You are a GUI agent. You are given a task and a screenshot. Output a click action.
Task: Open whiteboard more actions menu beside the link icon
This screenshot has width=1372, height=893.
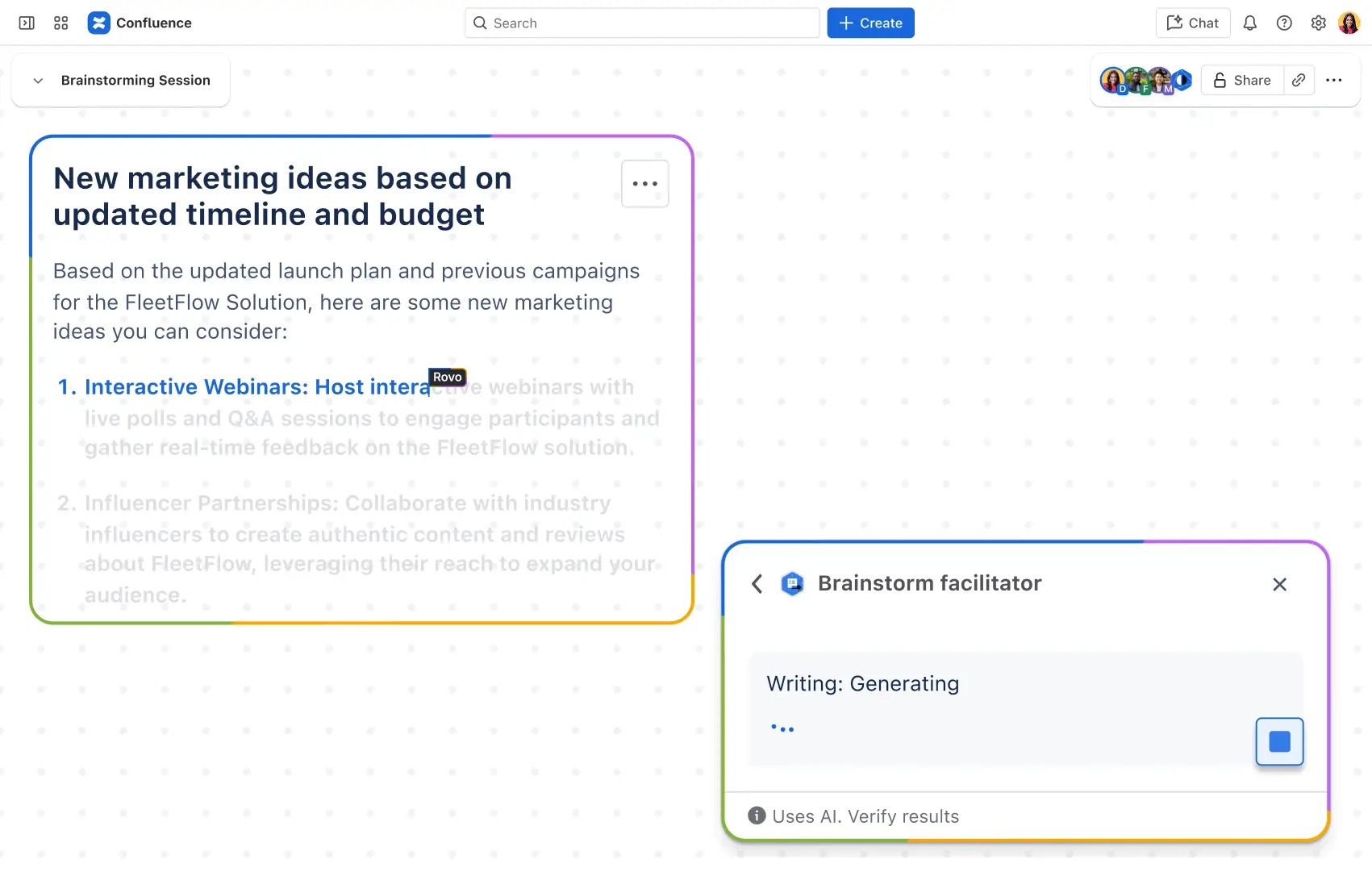point(1334,80)
